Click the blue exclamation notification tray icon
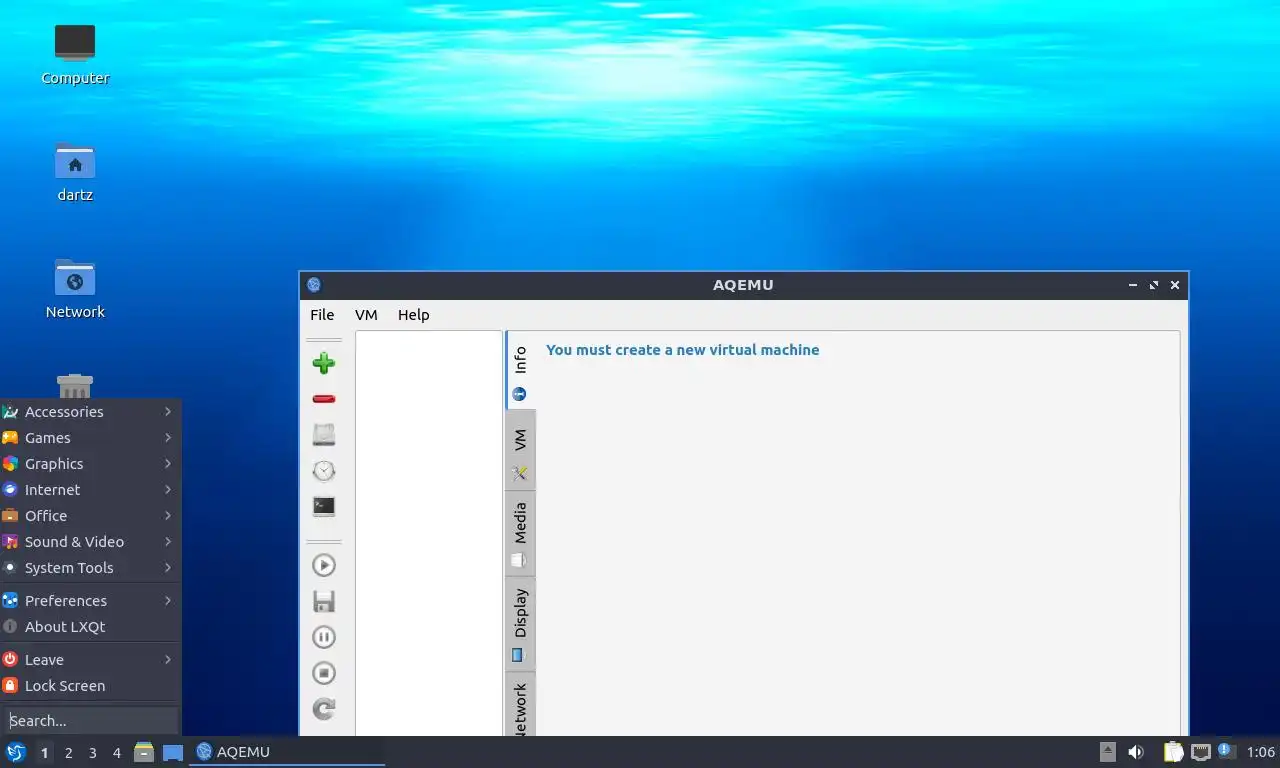 pos(1227,752)
